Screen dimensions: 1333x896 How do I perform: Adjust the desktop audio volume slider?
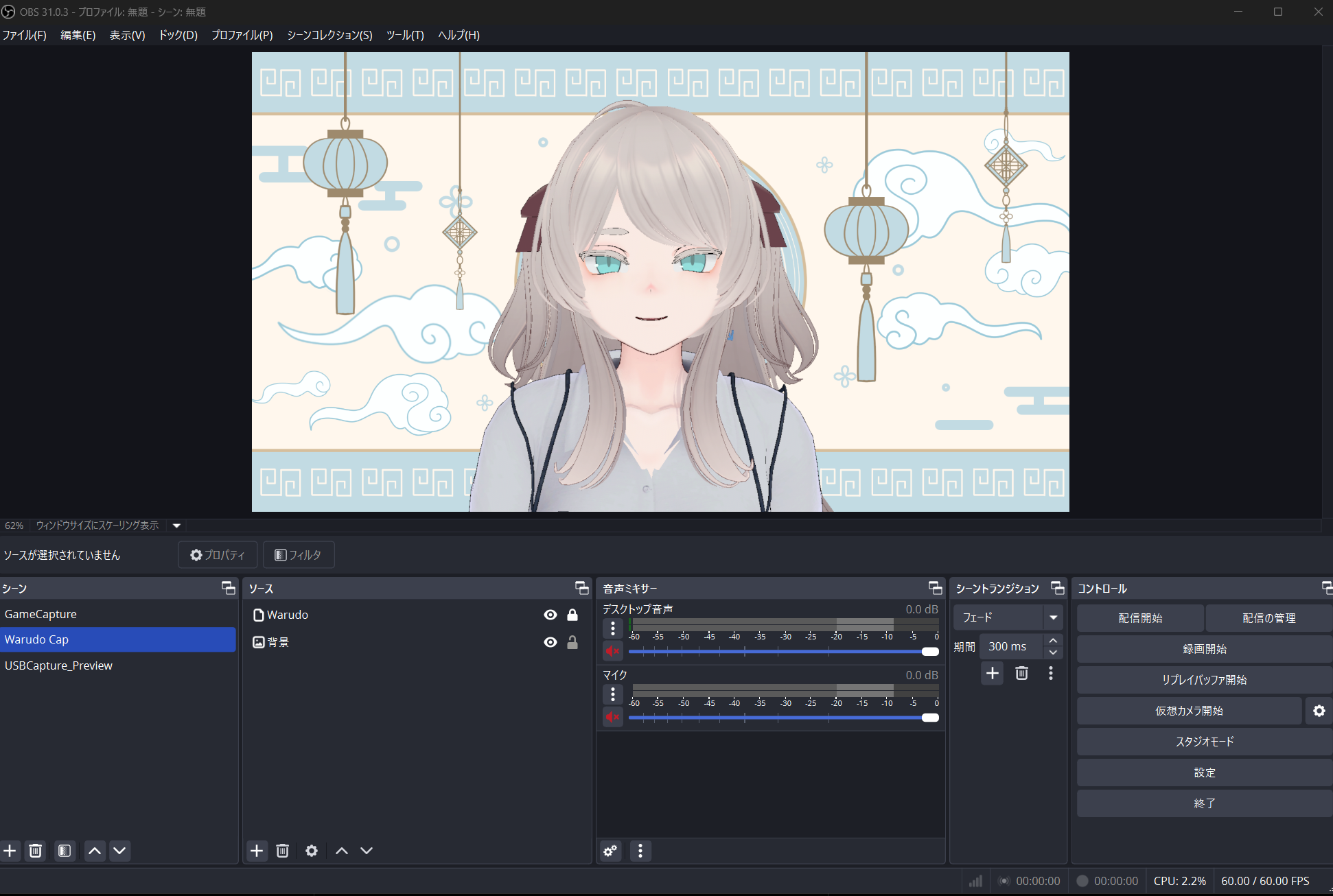783,651
